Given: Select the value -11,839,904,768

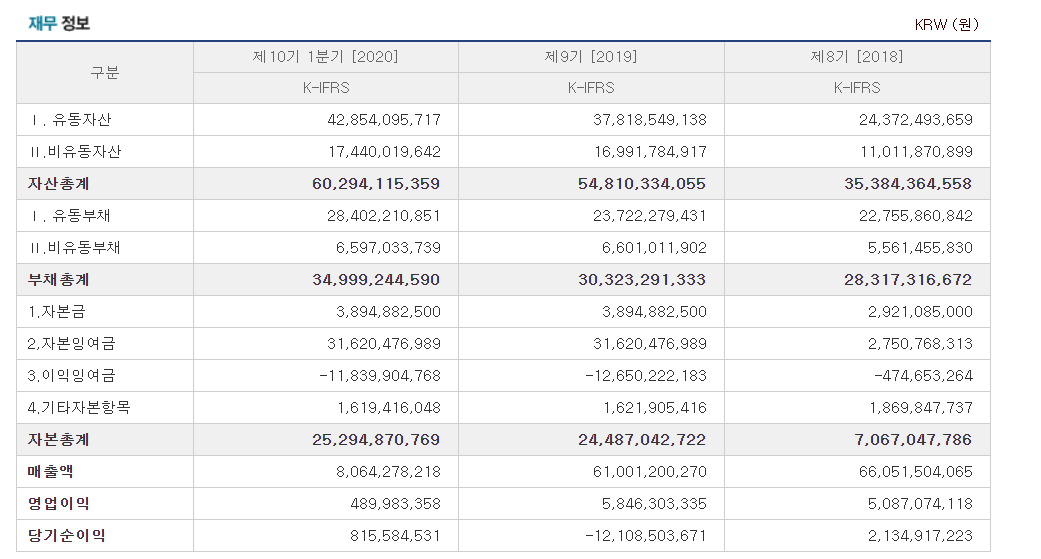Looking at the screenshot, I should tap(380, 376).
